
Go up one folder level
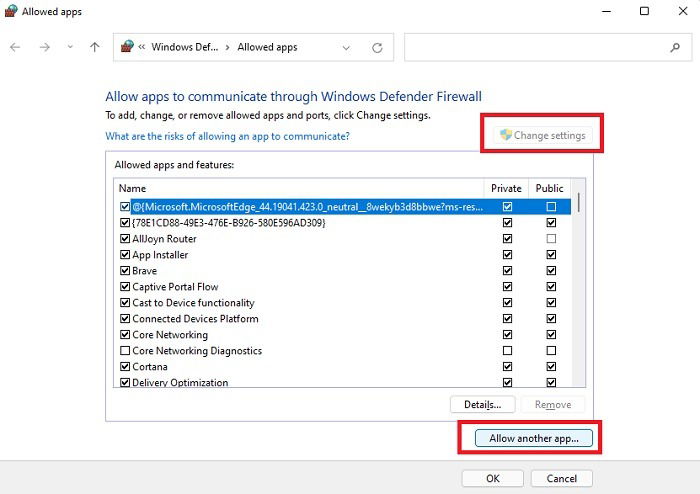pyautogui.click(x=95, y=47)
